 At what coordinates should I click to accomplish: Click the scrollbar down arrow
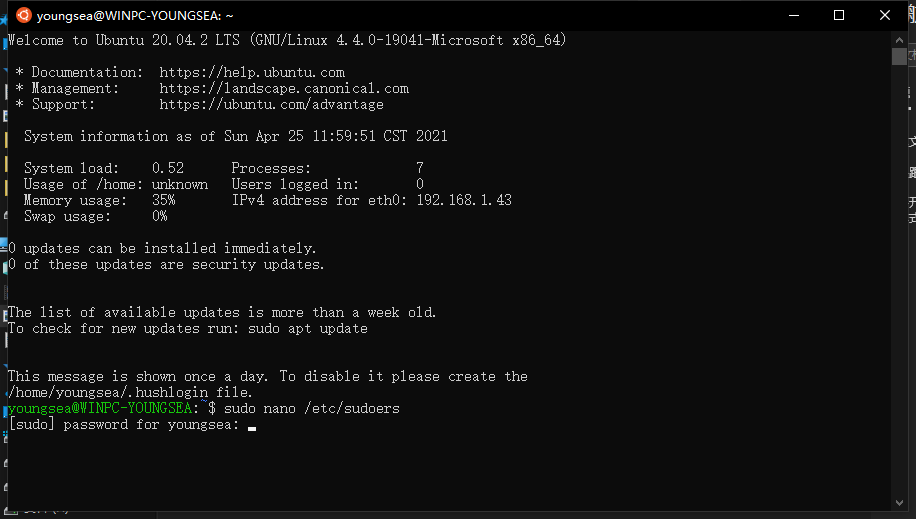tap(899, 503)
